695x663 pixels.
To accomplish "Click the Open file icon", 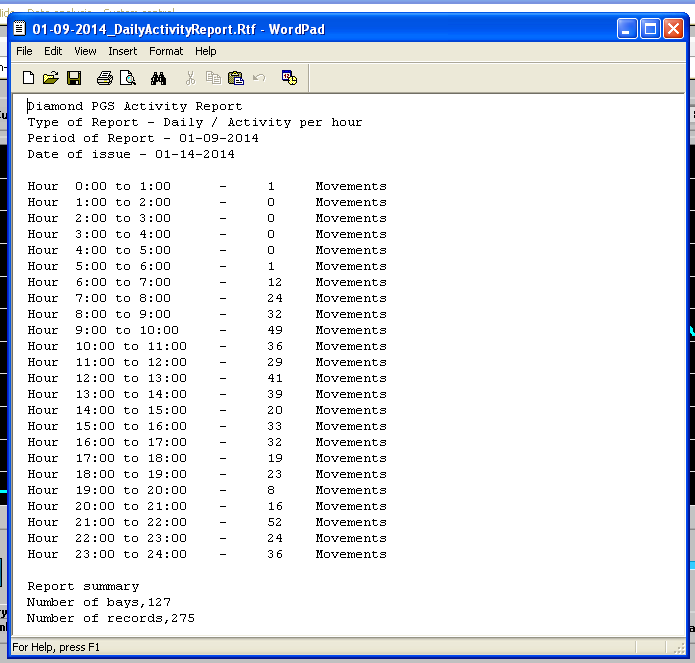I will [51, 78].
